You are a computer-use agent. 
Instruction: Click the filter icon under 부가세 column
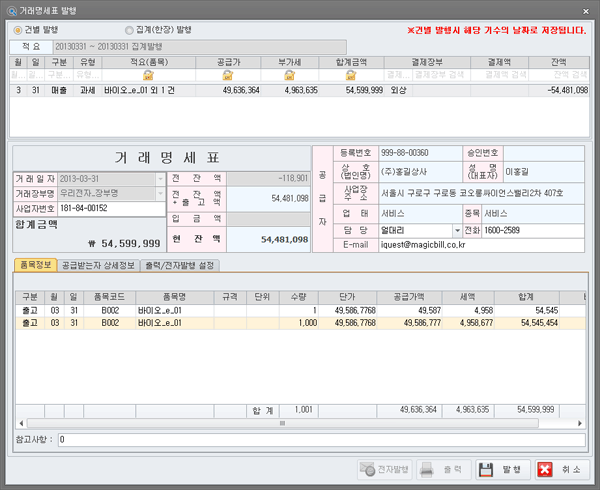coord(289,75)
